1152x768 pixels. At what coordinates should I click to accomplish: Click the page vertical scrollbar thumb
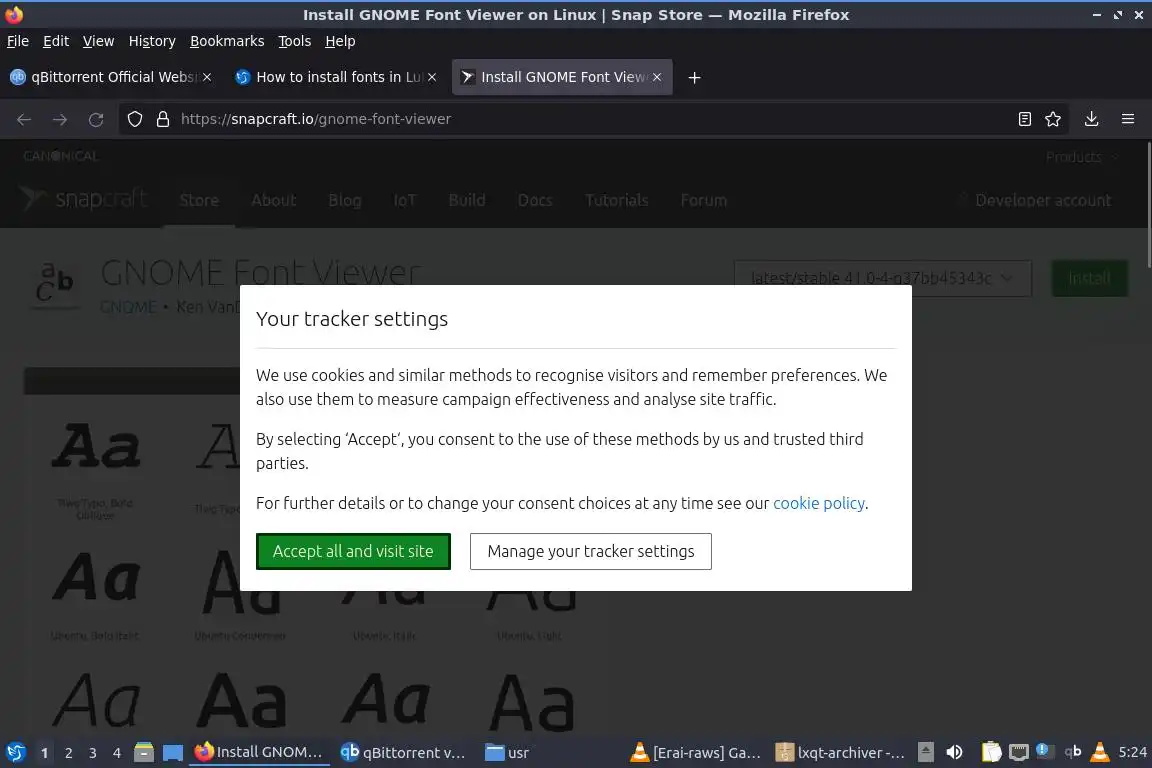(1148, 206)
